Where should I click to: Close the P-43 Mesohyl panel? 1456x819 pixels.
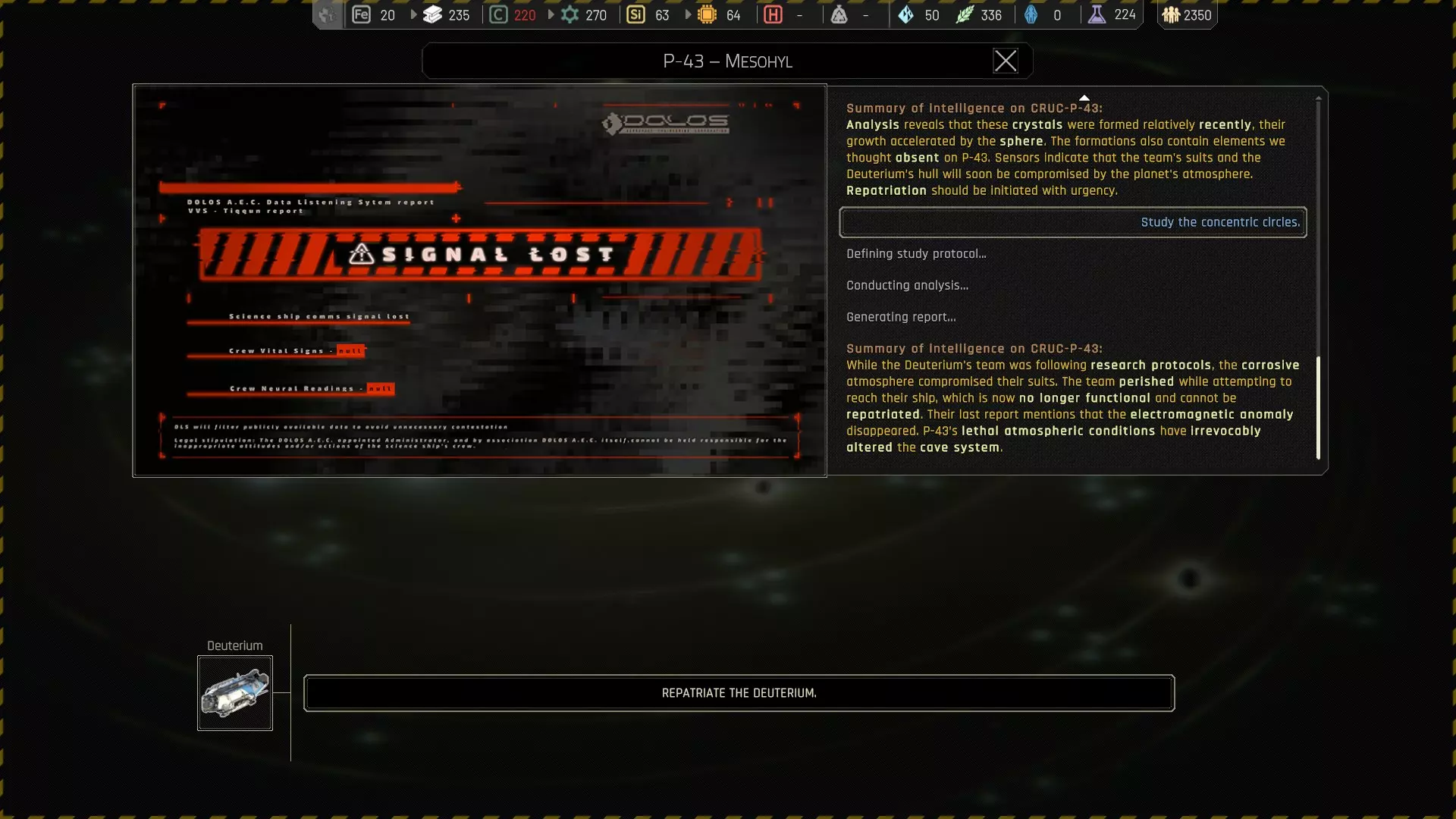click(1006, 61)
